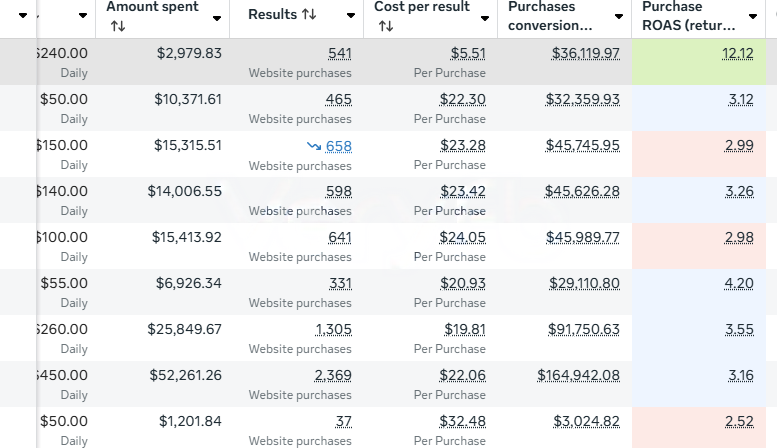
Task: Expand Cost per result column dropdown
Action: pos(484,16)
